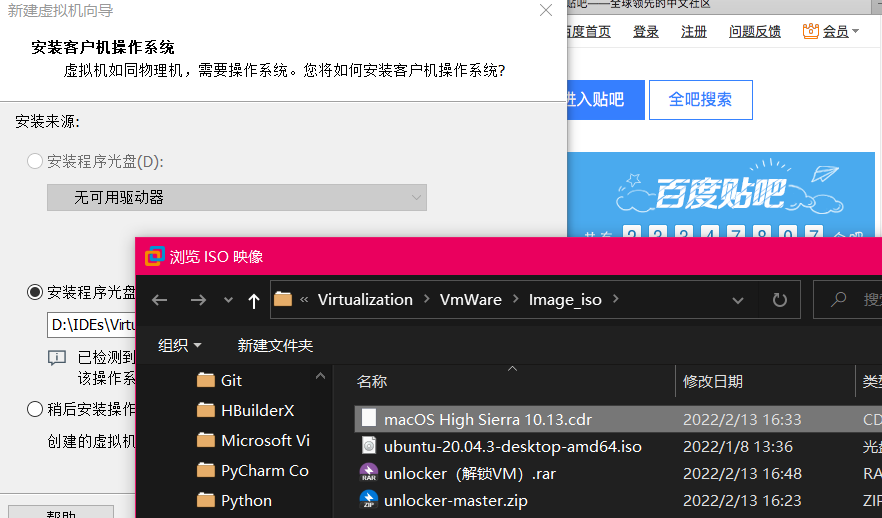Expand the chevron after VmWare breadcrumb
Image resolution: width=882 pixels, height=518 pixels.
[515, 299]
